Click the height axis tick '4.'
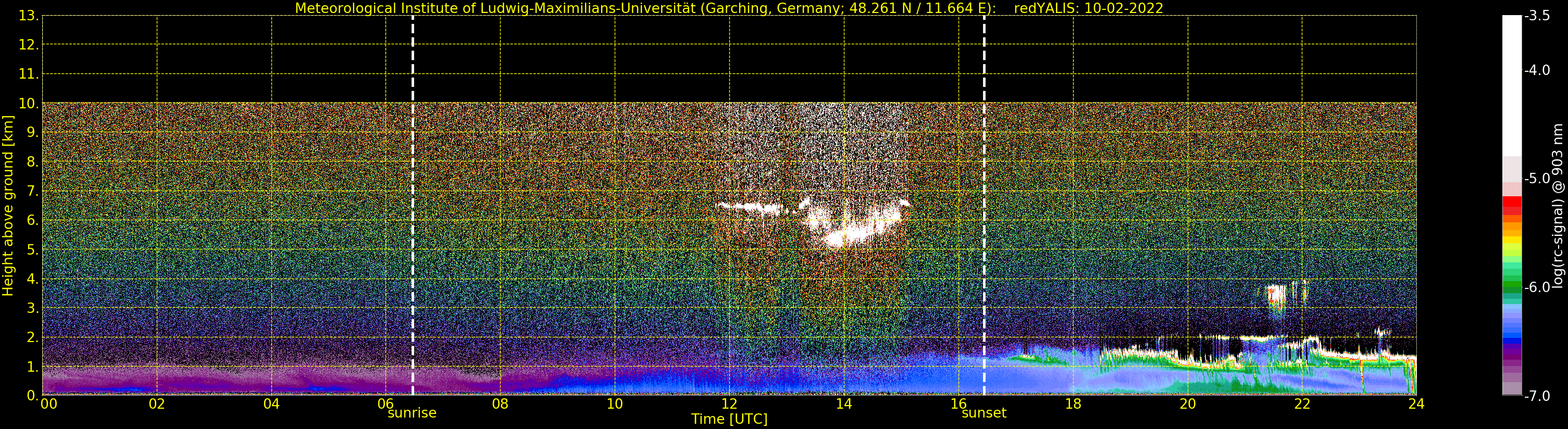 click(x=33, y=279)
